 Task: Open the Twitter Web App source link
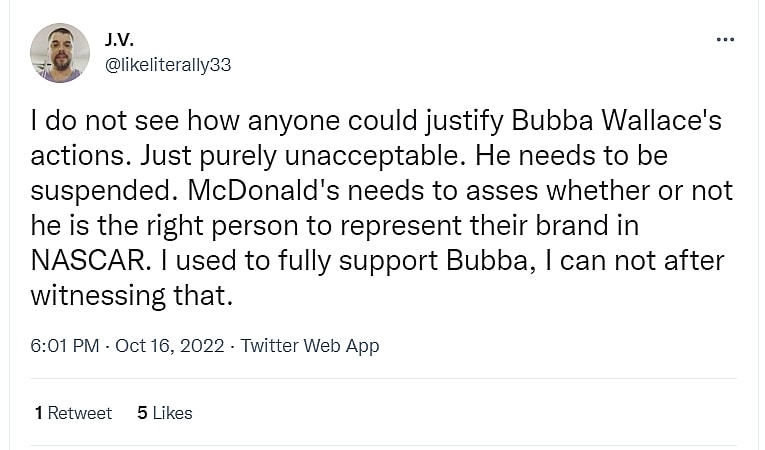pos(310,346)
